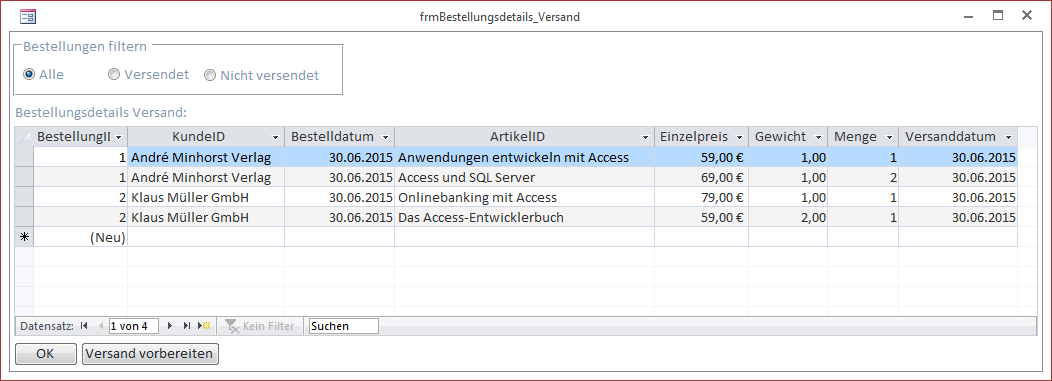Select cell 'Anwendungen entwickeln mit Access'
The image size is (1052, 381).
(525, 158)
